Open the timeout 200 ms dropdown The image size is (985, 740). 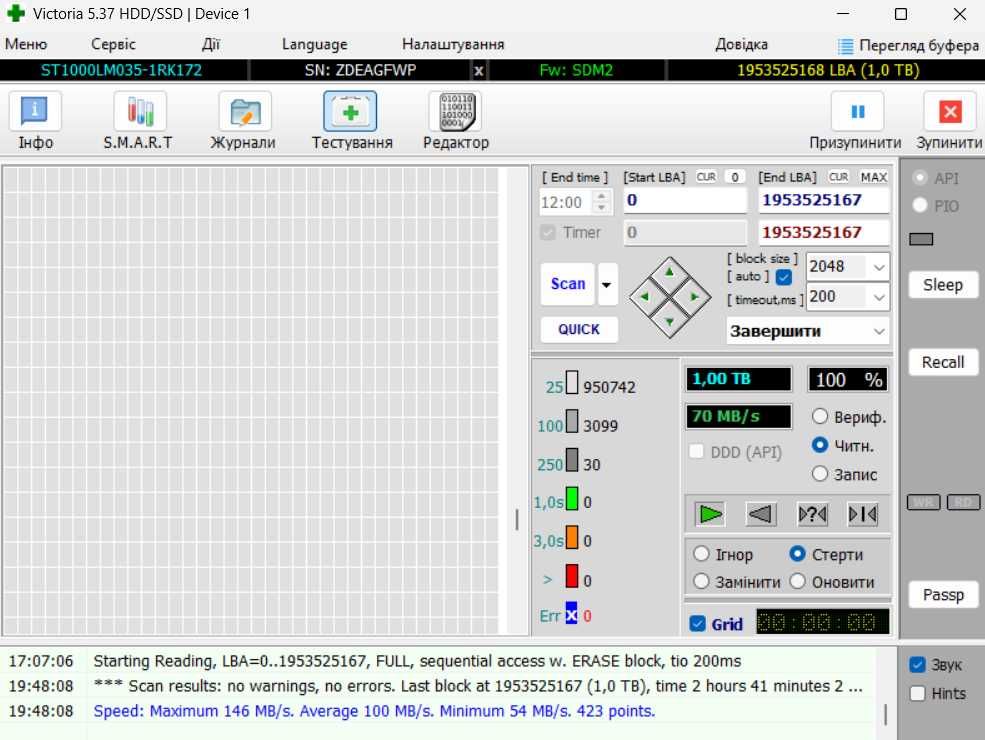[x=879, y=297]
